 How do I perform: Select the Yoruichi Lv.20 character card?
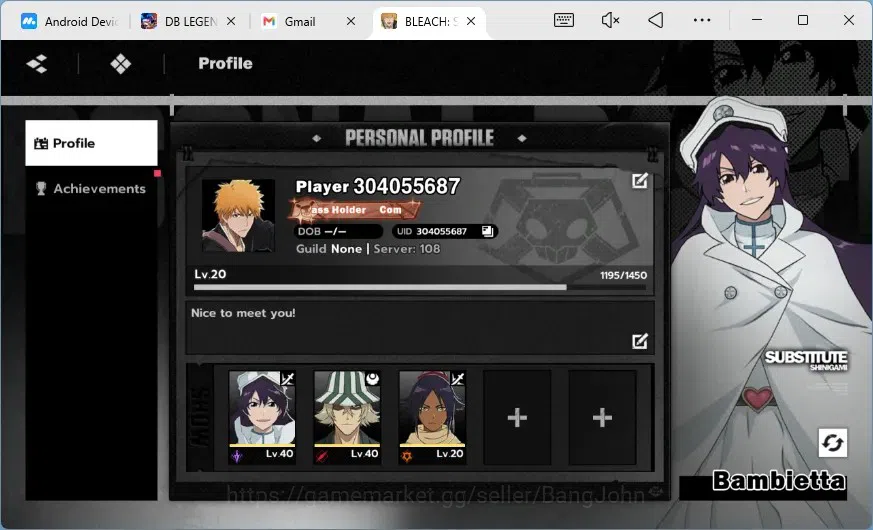(432, 418)
